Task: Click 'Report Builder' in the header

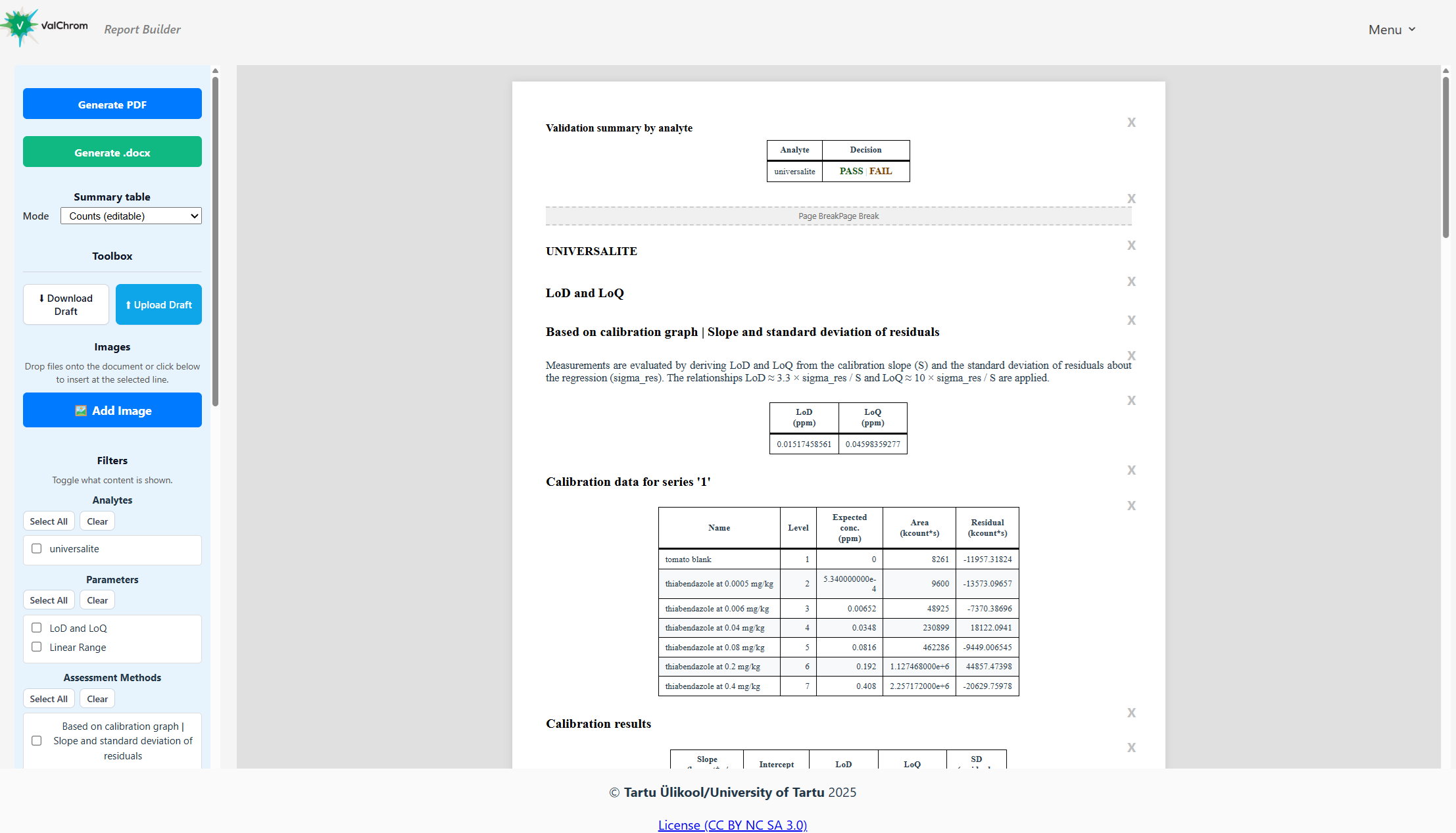Action: pos(142,30)
